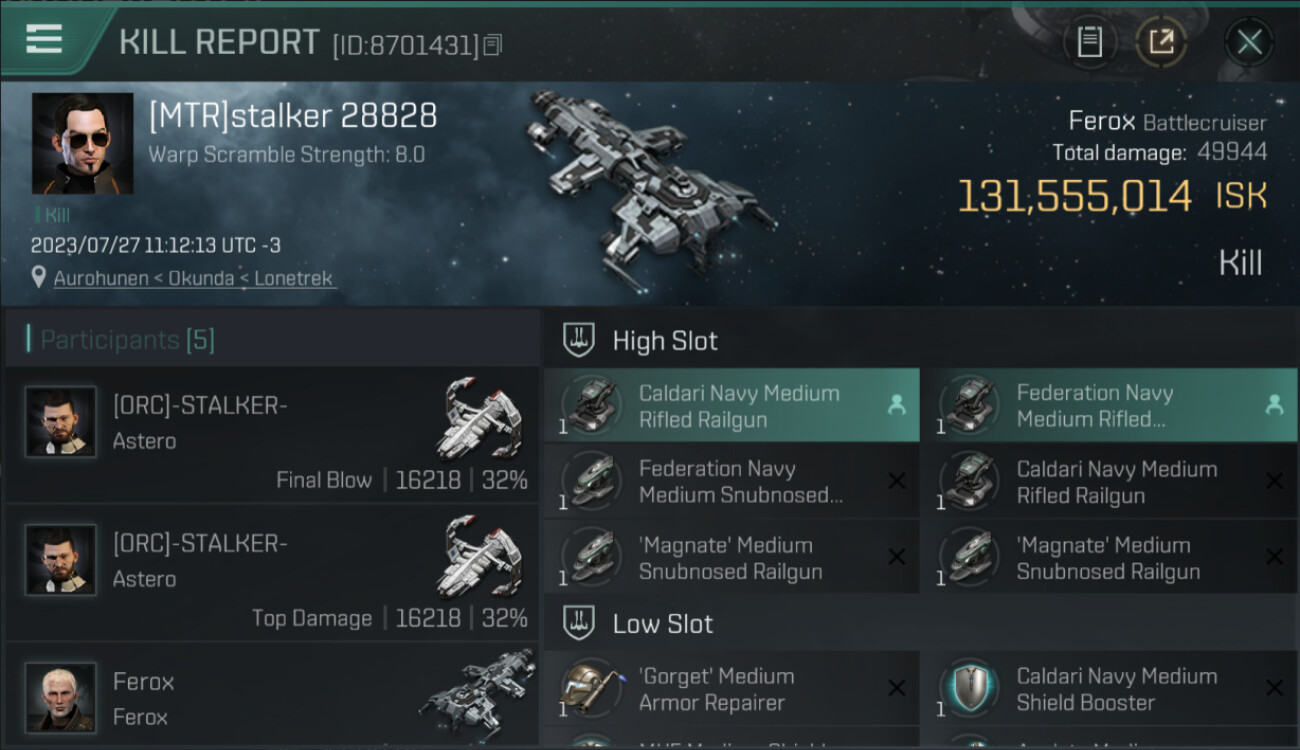View the [MTR]stalker 28828 pilot portrait
The height and width of the screenshot is (750, 1300).
(82, 143)
